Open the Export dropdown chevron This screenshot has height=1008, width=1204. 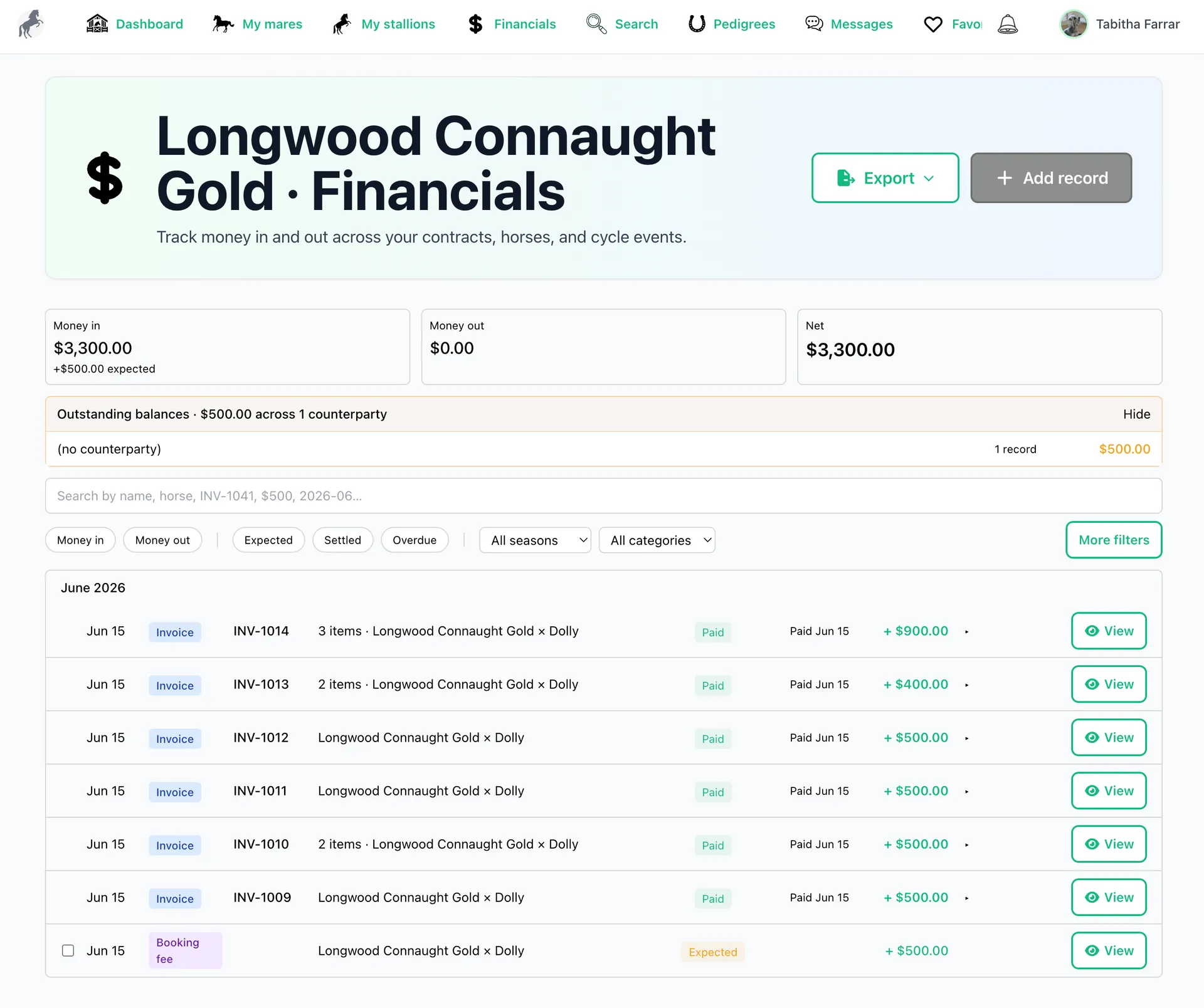(929, 179)
